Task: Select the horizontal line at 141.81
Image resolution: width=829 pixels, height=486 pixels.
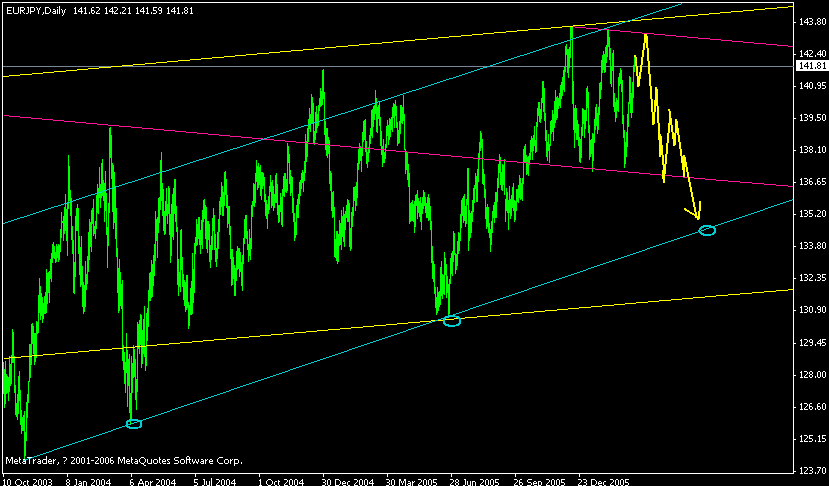Action: (397, 66)
